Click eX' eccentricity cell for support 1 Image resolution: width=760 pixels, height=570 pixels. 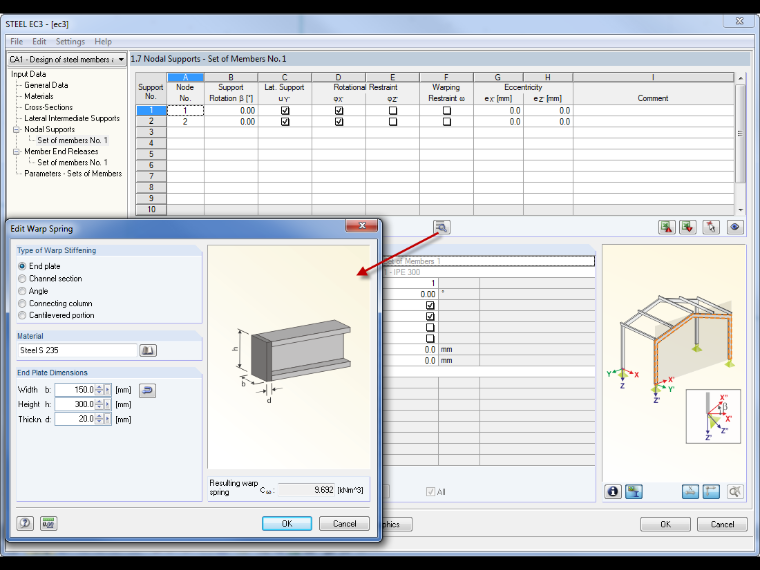point(498,111)
